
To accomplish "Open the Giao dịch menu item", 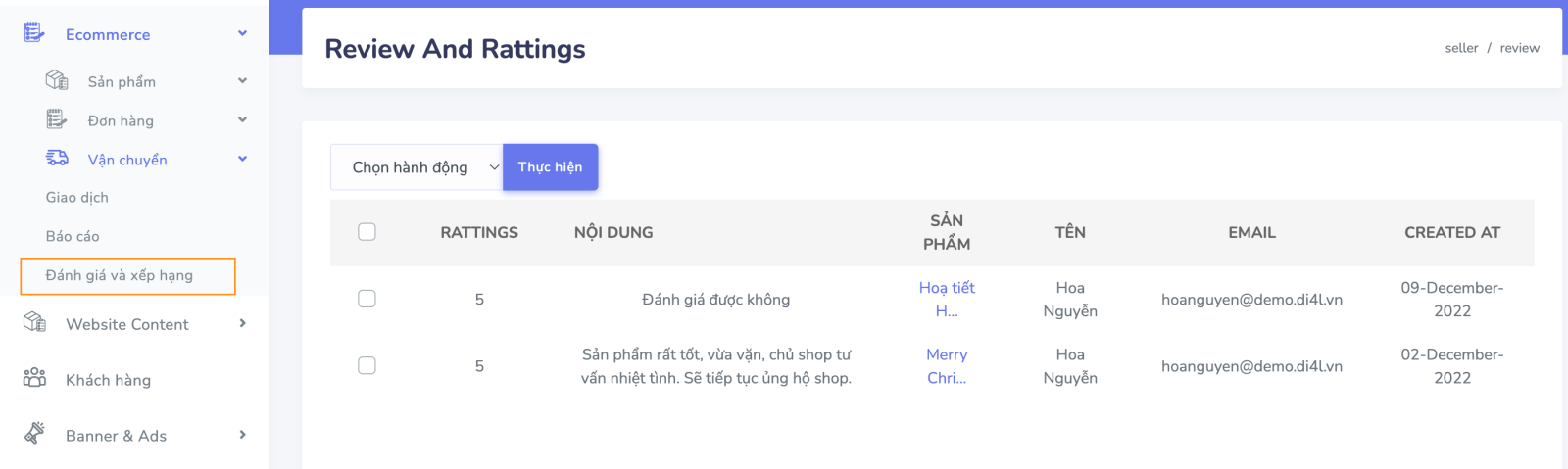I will coord(77,198).
